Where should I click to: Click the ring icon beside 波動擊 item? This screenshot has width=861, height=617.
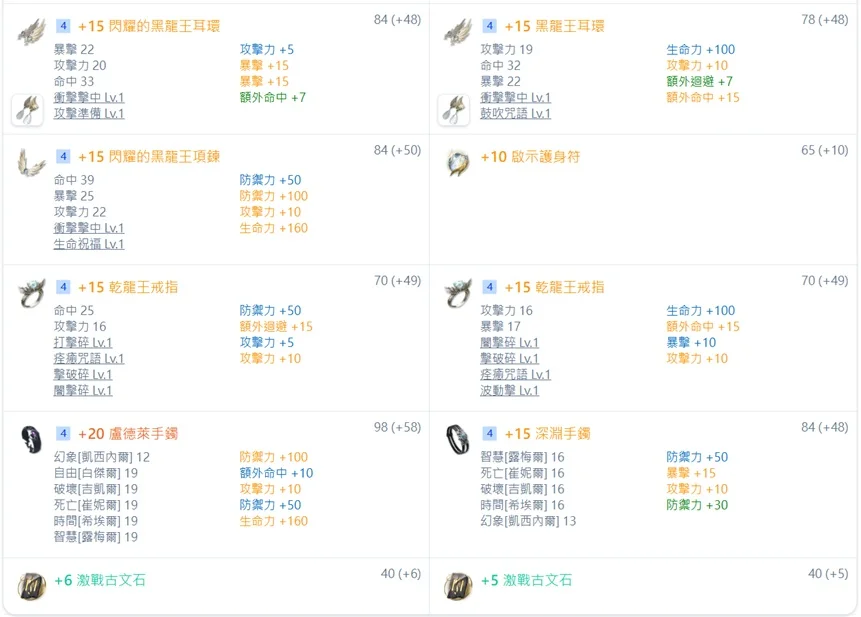[458, 293]
